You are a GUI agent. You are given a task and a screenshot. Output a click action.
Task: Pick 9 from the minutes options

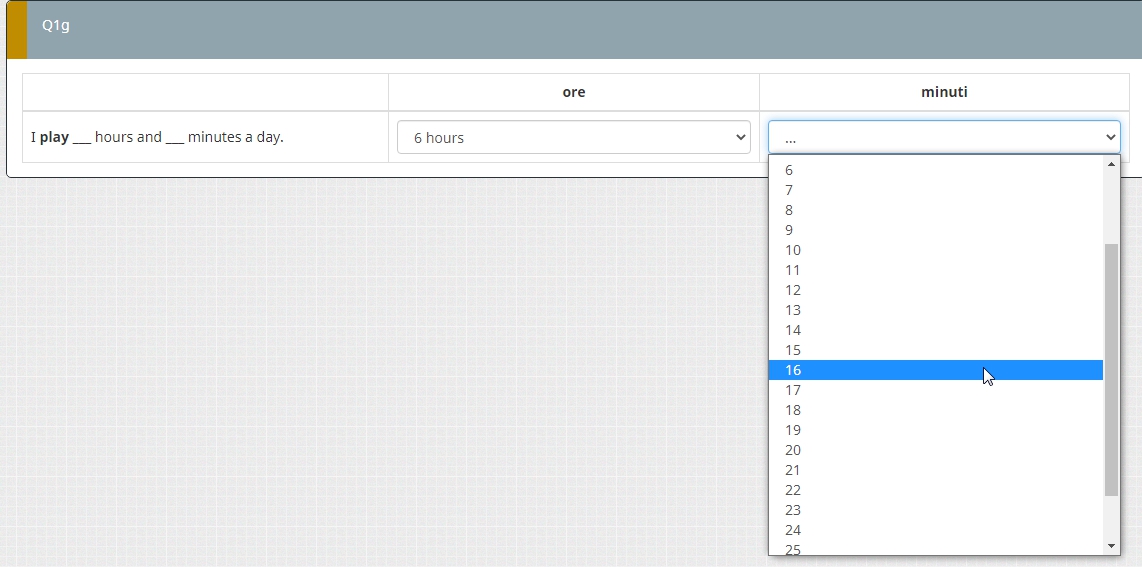(935, 230)
